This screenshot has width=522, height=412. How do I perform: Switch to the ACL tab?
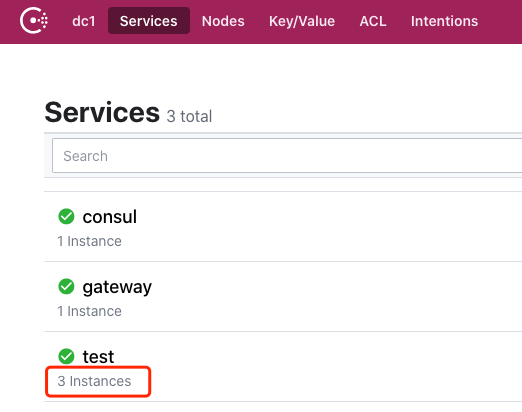tap(373, 21)
